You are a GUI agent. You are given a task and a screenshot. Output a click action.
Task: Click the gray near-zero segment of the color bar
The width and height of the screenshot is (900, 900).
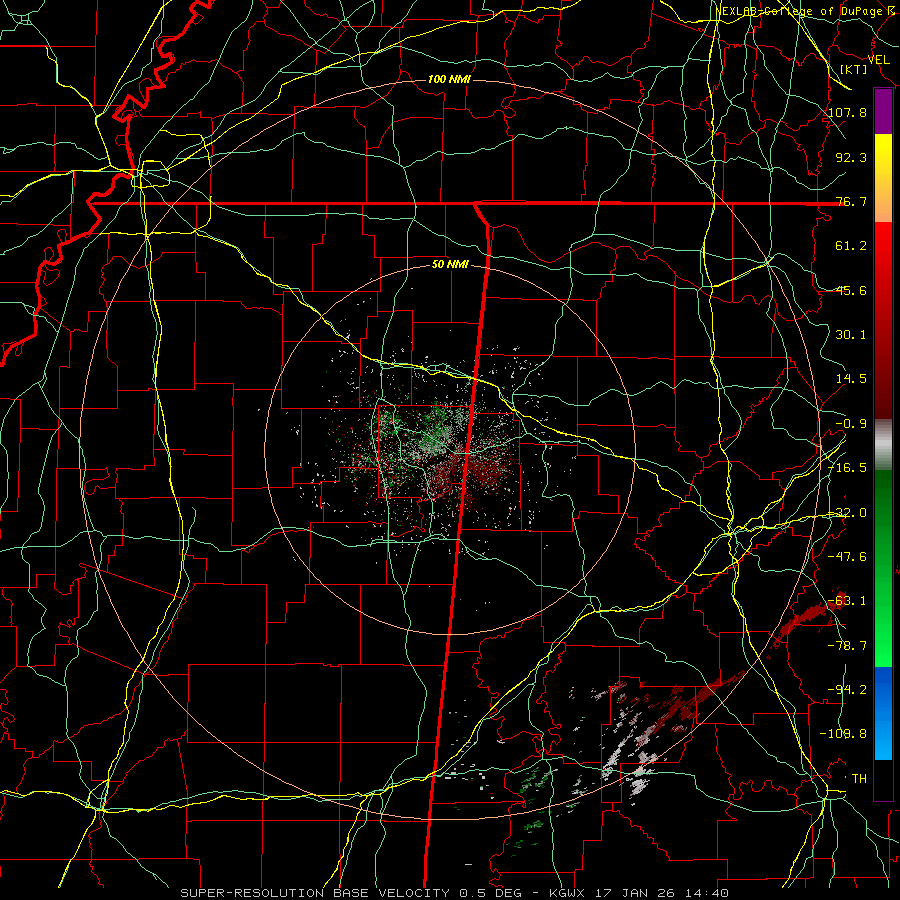pyautogui.click(x=883, y=445)
